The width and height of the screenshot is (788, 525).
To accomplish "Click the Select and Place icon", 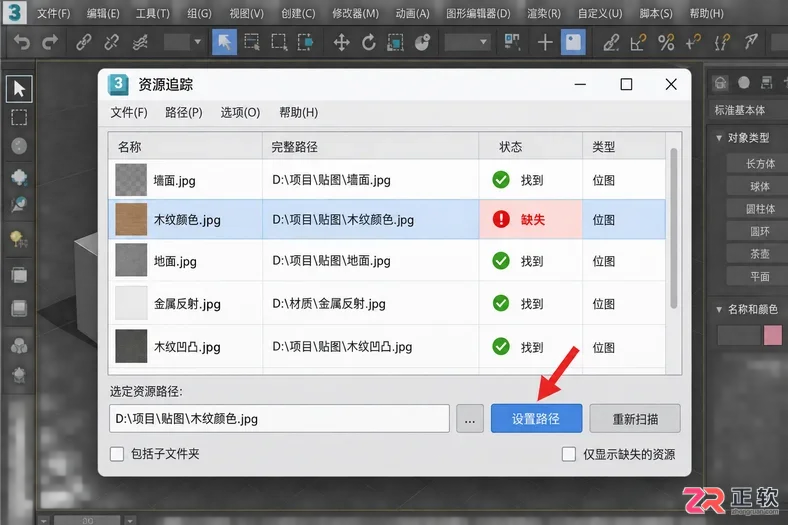I will [x=423, y=42].
